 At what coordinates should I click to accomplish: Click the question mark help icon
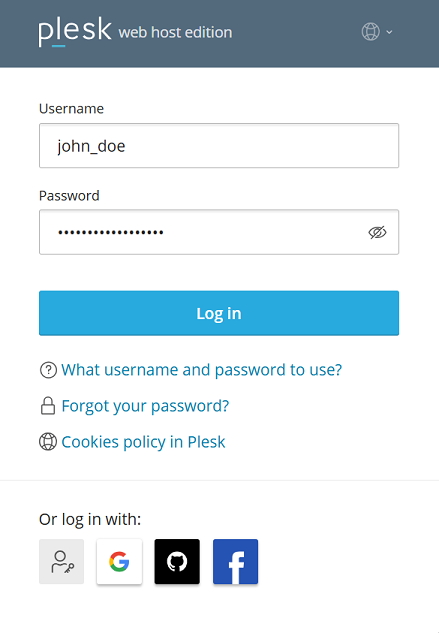(48, 370)
